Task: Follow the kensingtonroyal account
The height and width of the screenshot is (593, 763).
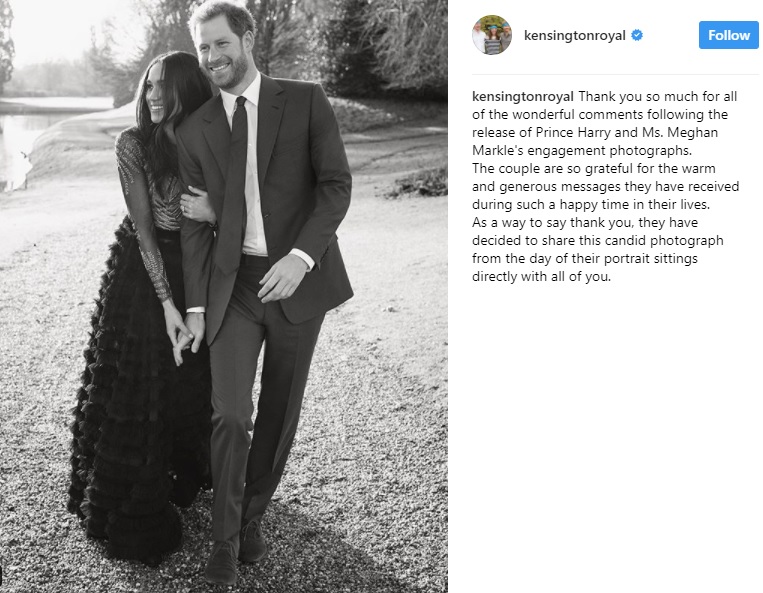Action: [728, 35]
